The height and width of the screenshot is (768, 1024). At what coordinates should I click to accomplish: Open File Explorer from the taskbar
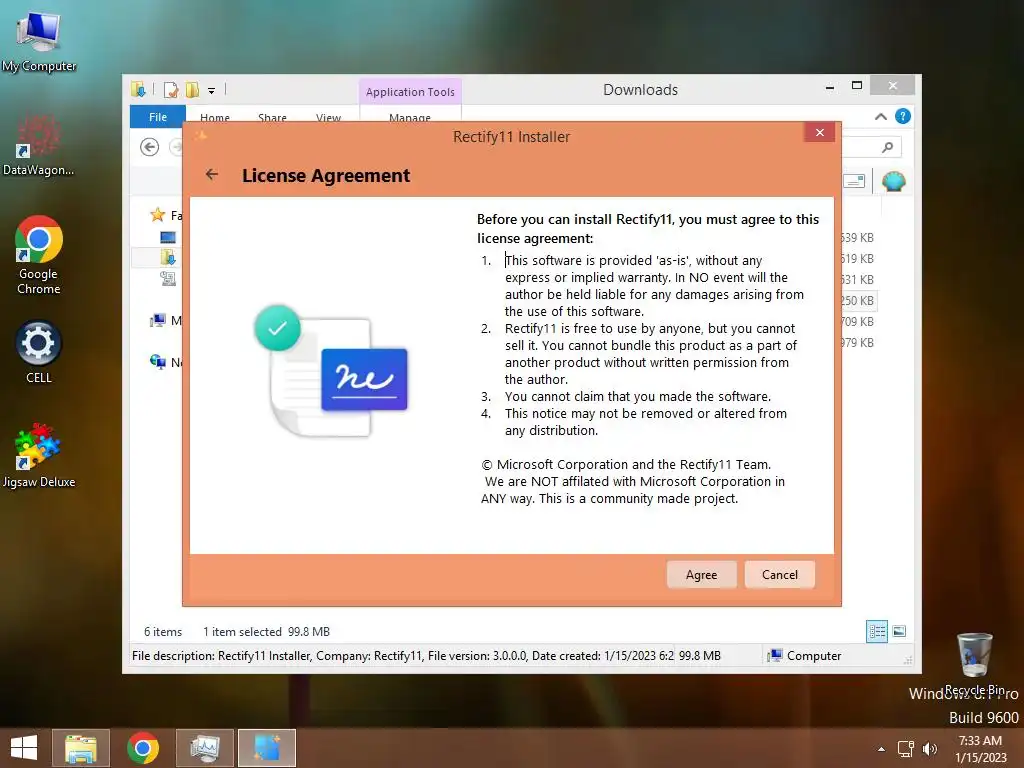[x=81, y=748]
